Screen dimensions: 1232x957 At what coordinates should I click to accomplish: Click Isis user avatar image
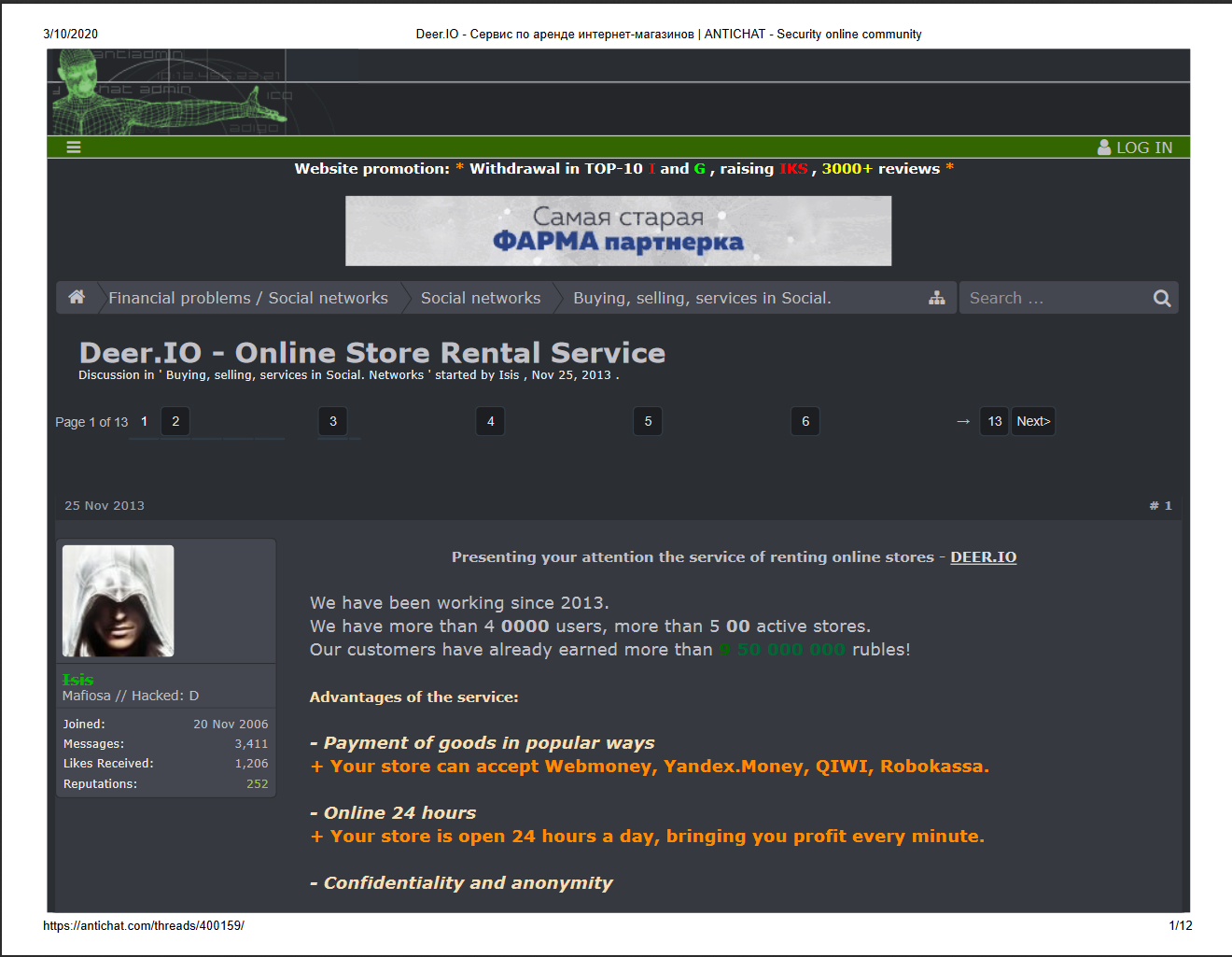118,600
